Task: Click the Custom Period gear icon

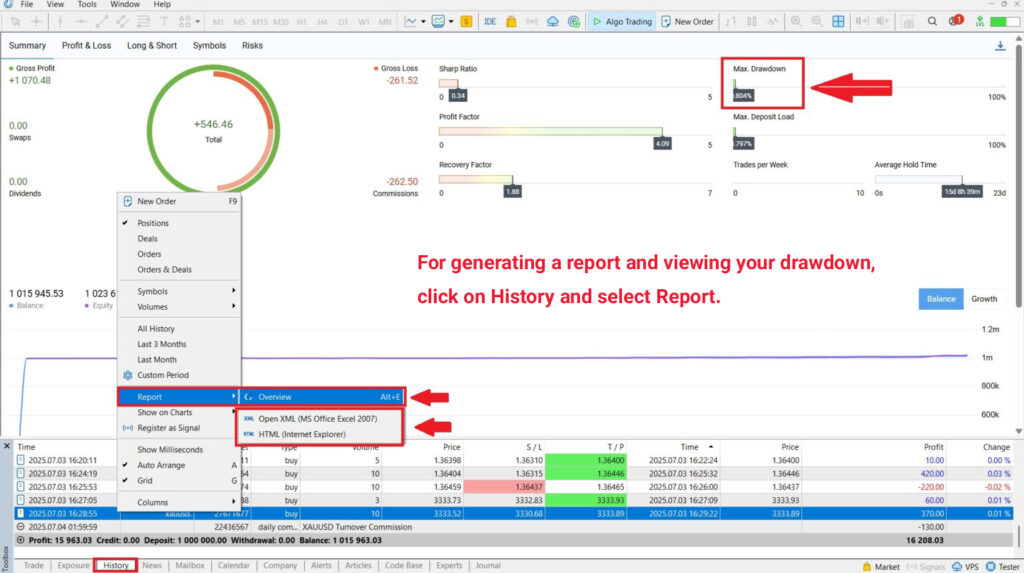Action: pyautogui.click(x=127, y=375)
